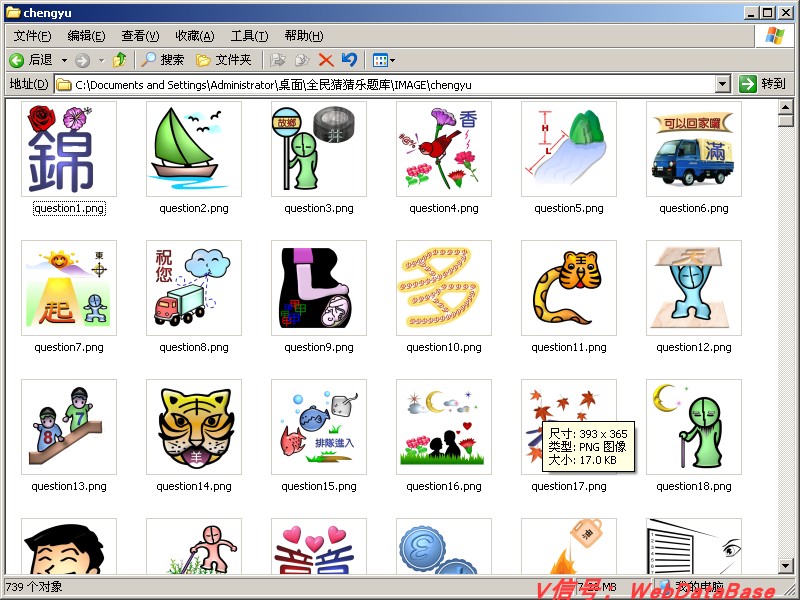
Task: Click the red Delete X icon
Action: (x=326, y=60)
